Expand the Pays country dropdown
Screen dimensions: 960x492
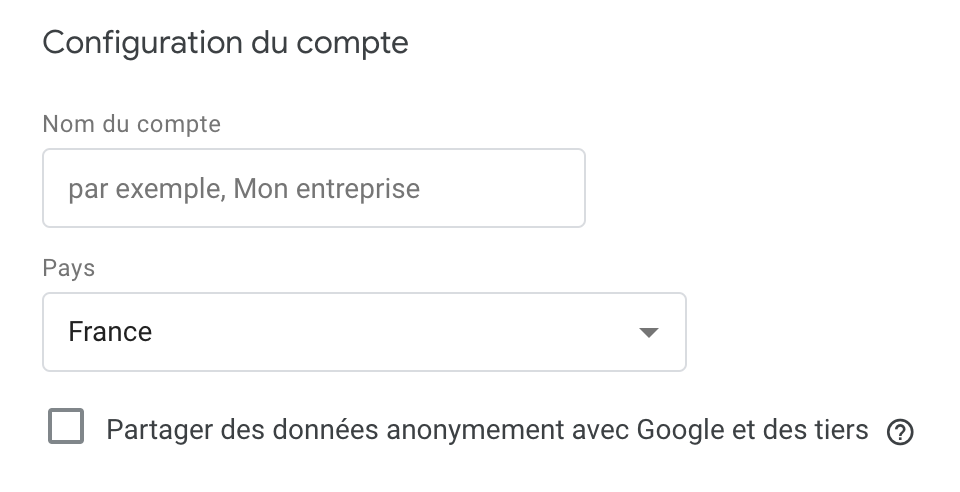pos(364,332)
